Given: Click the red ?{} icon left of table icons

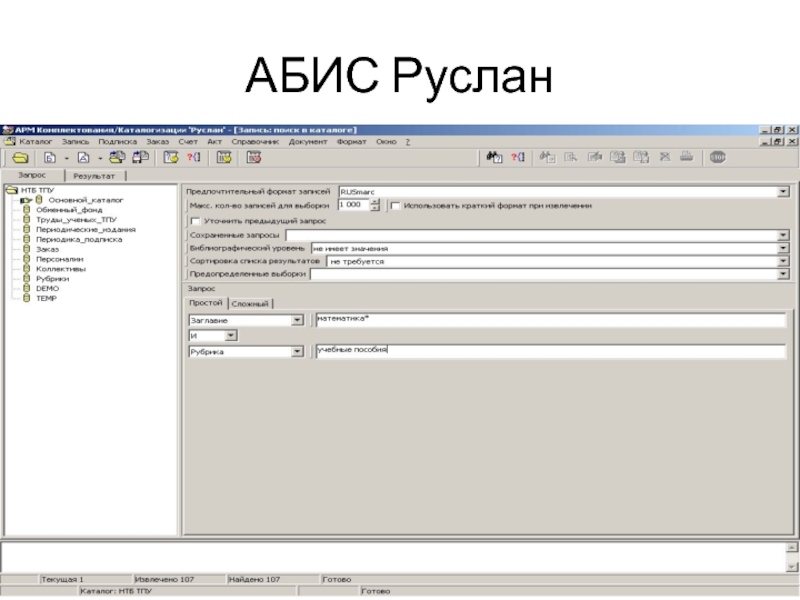Looking at the screenshot, I should [194, 157].
